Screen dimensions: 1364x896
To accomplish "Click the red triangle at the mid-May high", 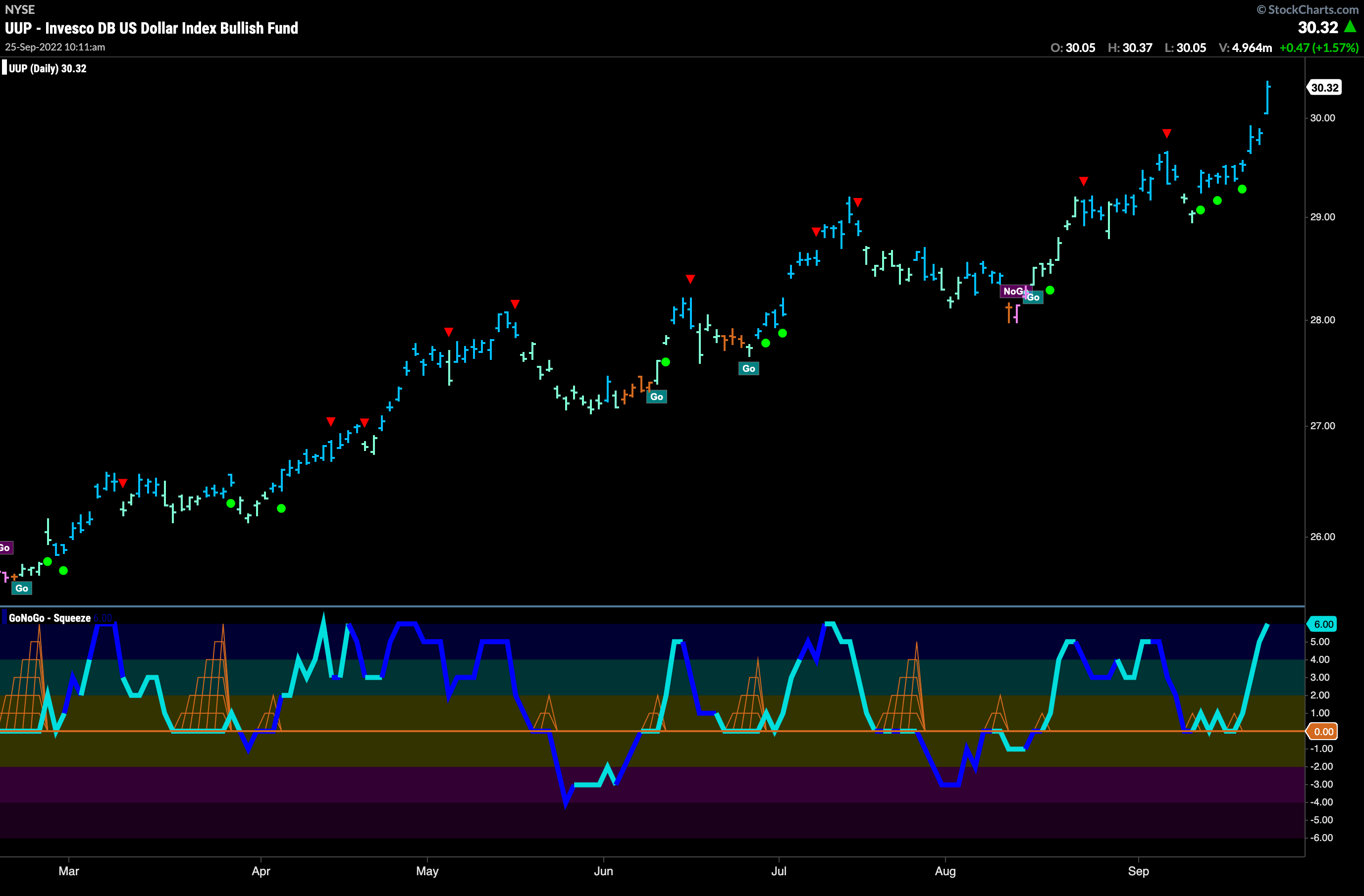I will coord(515,303).
